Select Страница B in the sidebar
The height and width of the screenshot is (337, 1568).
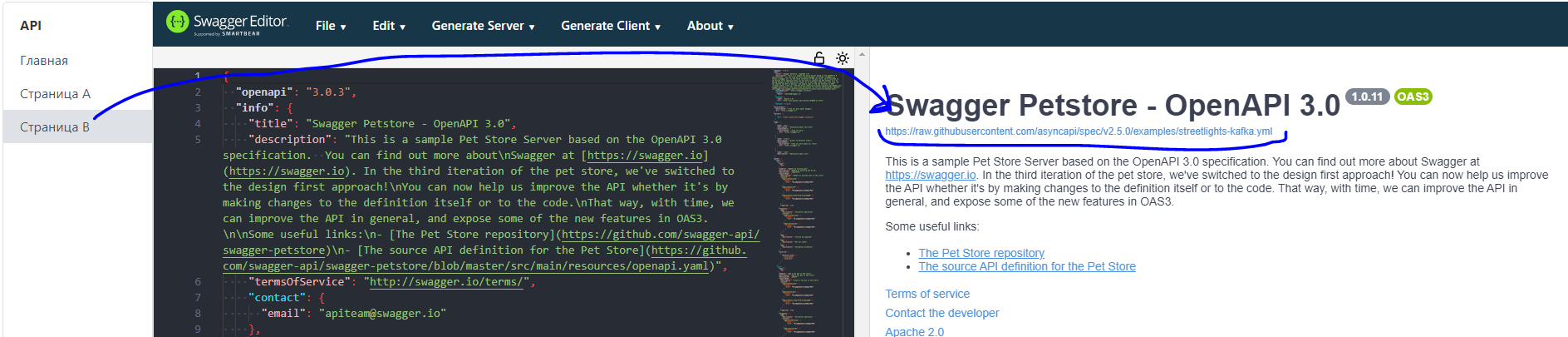click(x=77, y=126)
